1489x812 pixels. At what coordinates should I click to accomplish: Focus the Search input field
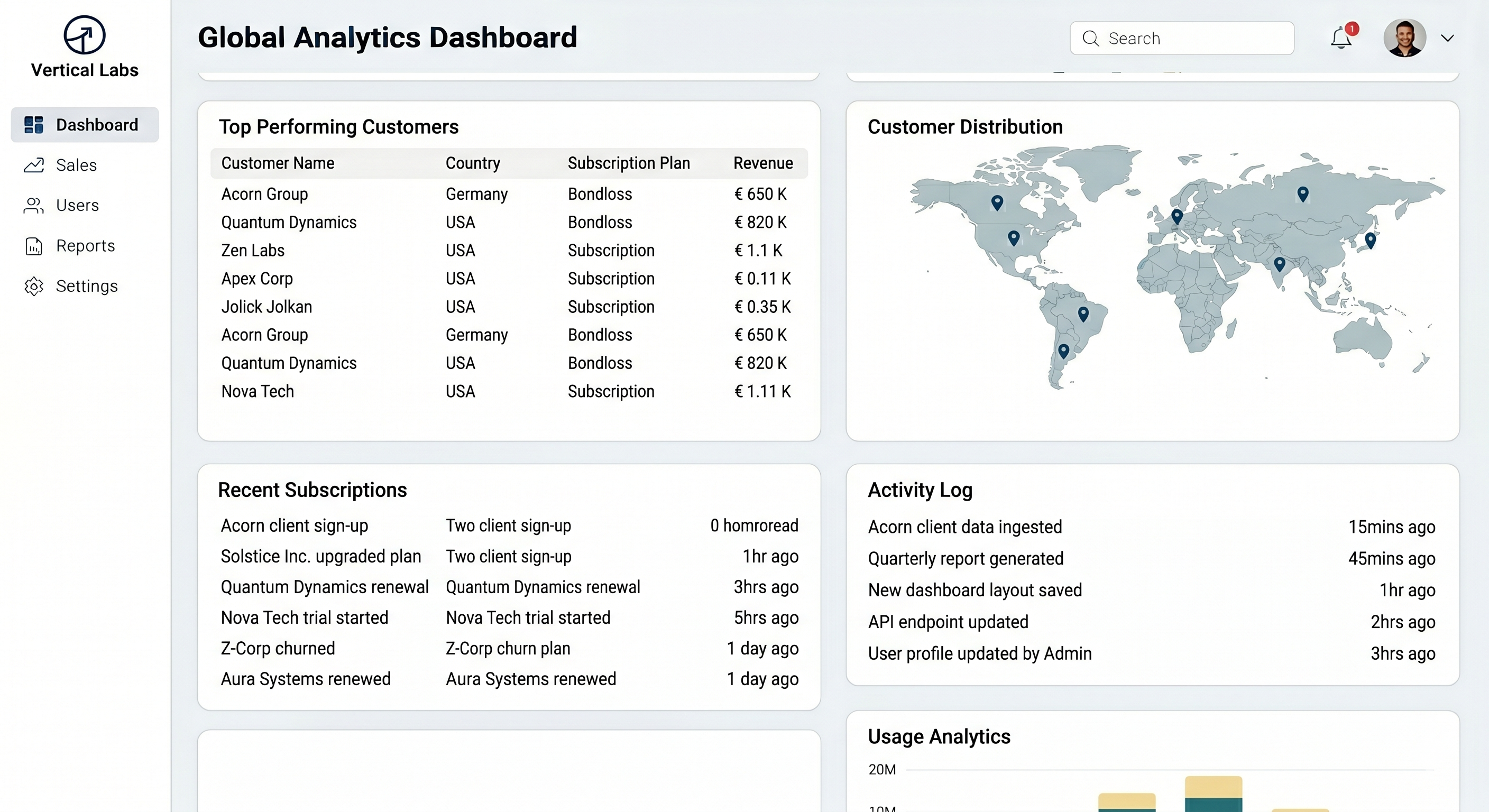(x=1191, y=38)
